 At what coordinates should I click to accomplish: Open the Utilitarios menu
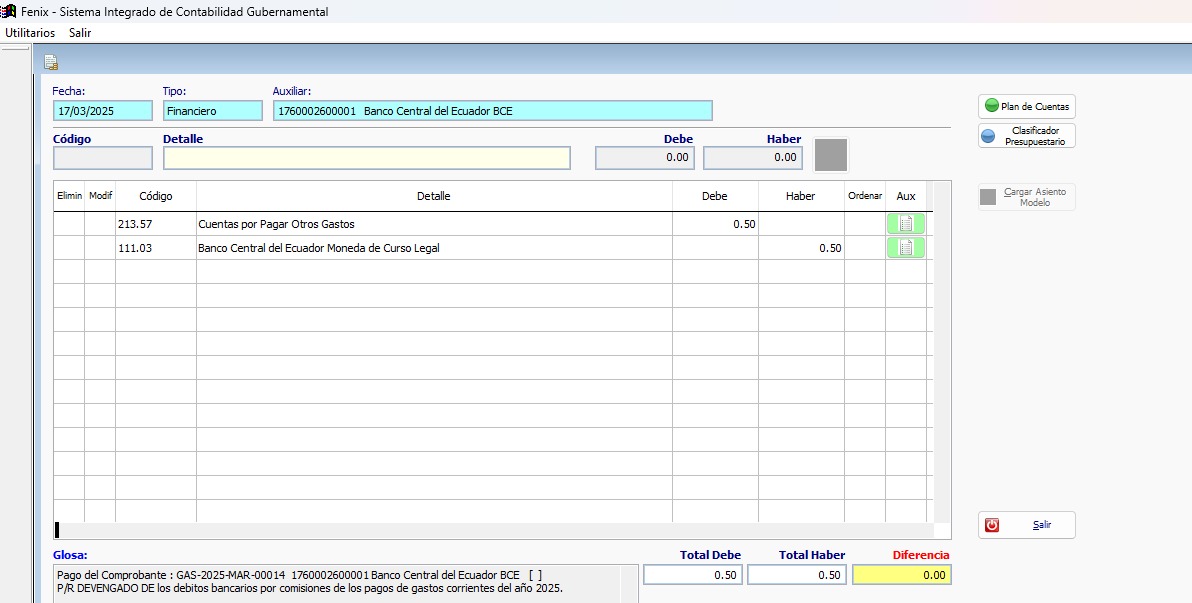pos(30,33)
